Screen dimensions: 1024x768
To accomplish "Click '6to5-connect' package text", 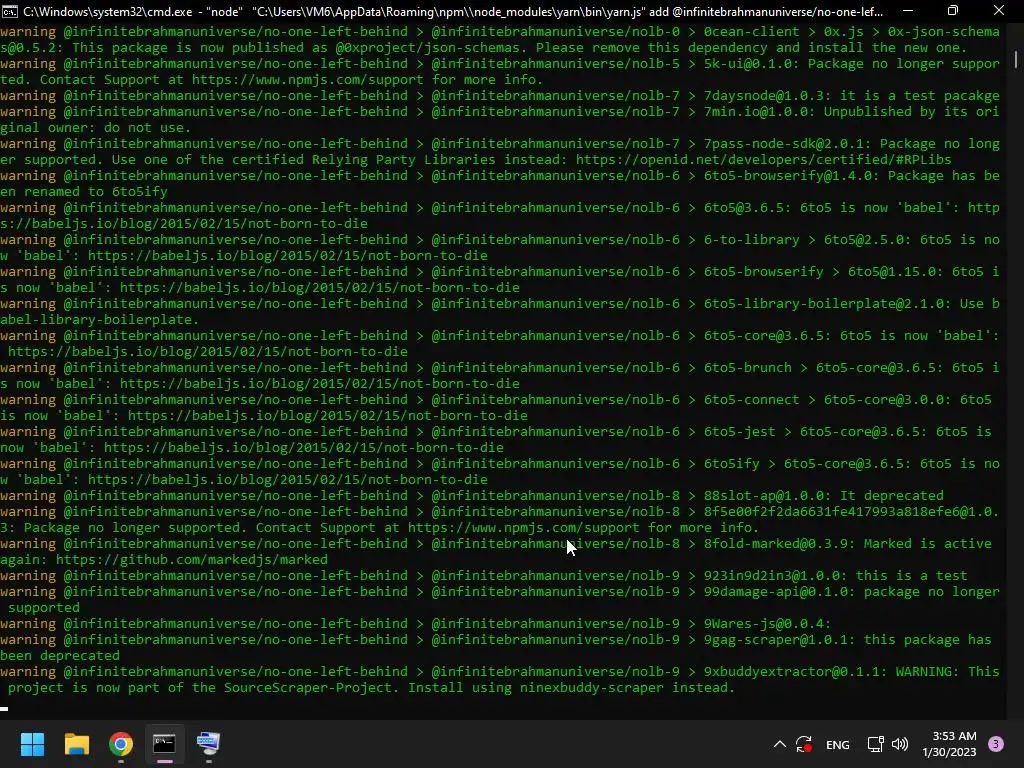I will click(751, 400).
